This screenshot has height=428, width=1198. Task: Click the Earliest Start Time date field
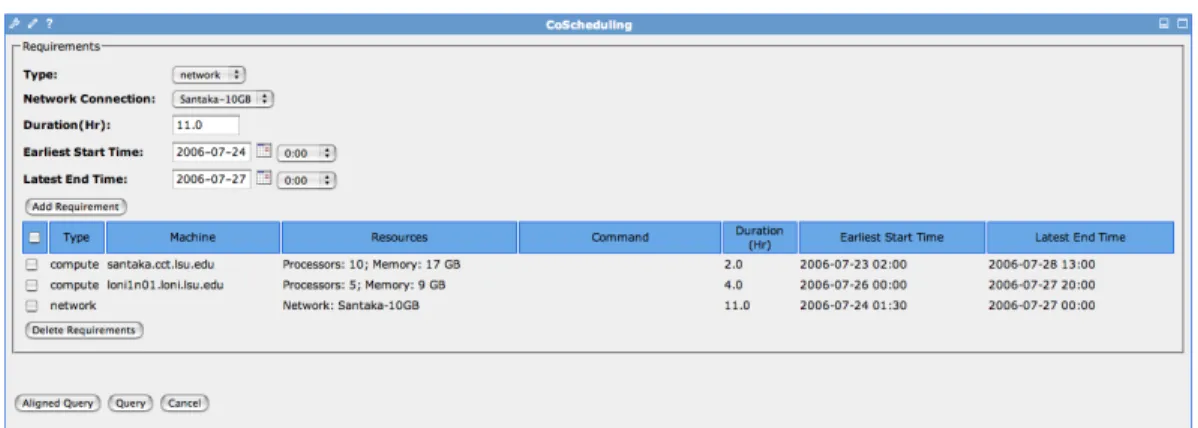[x=212, y=152]
